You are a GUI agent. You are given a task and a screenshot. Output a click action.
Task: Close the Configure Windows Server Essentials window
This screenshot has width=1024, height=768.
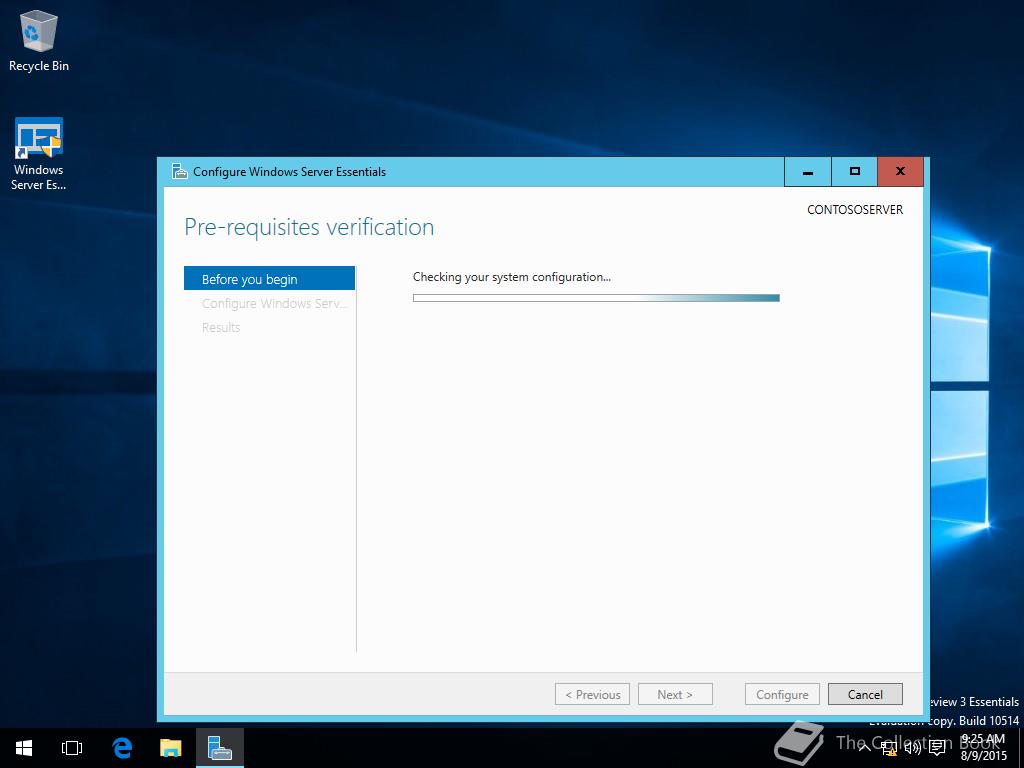(901, 172)
